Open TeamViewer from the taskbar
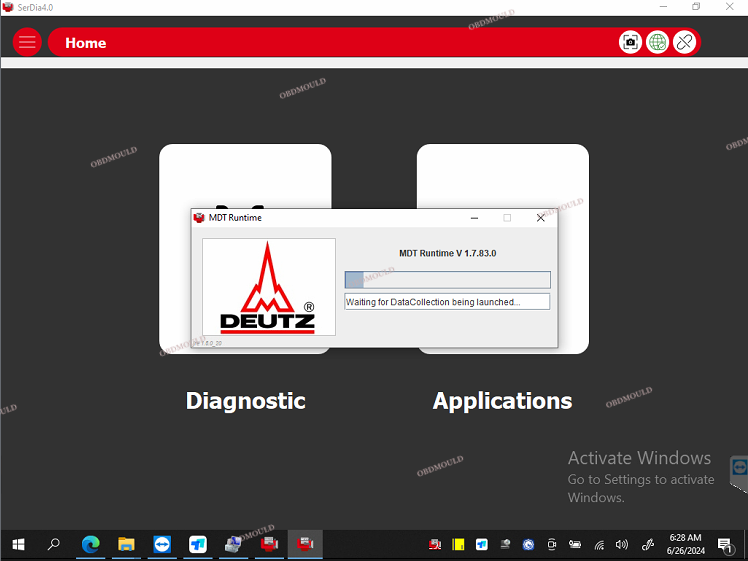Screen dimensions: 748x561 point(162,544)
